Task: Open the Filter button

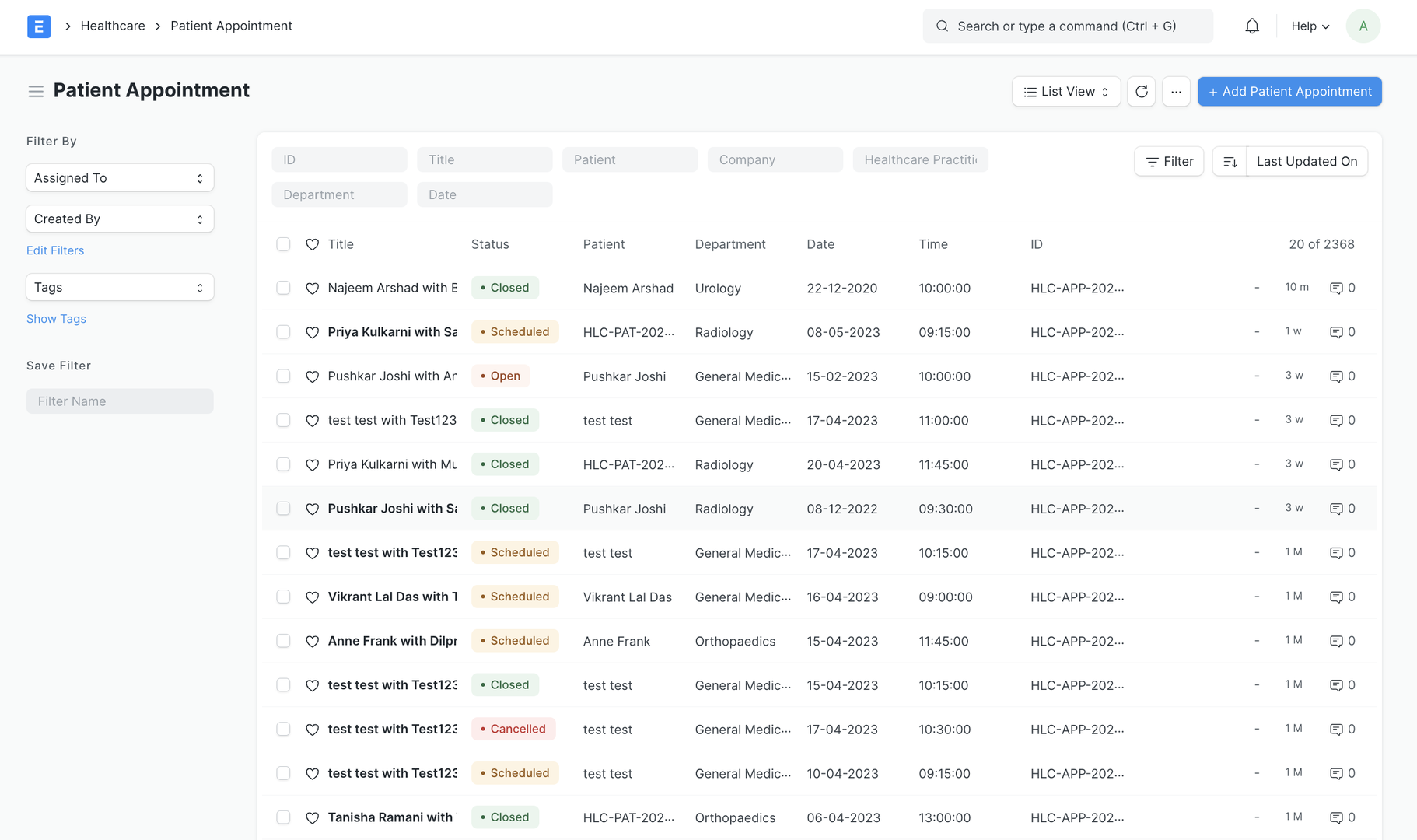Action: 1169,162
